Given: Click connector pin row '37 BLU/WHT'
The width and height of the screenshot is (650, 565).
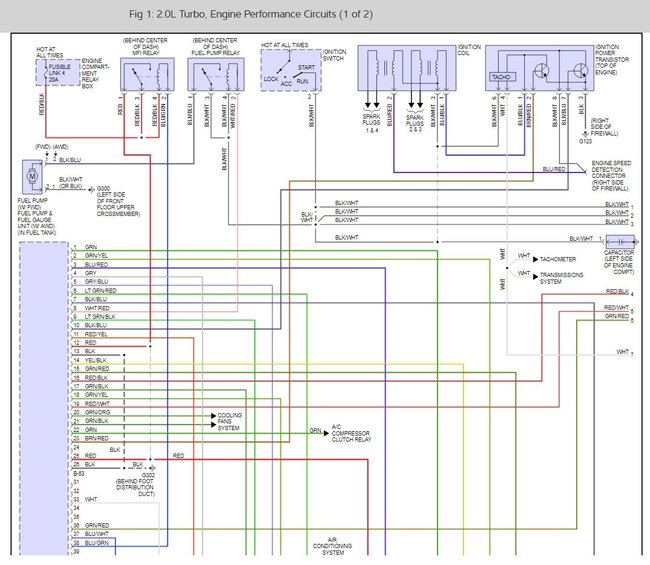Looking at the screenshot, I should pyautogui.click(x=91, y=534).
